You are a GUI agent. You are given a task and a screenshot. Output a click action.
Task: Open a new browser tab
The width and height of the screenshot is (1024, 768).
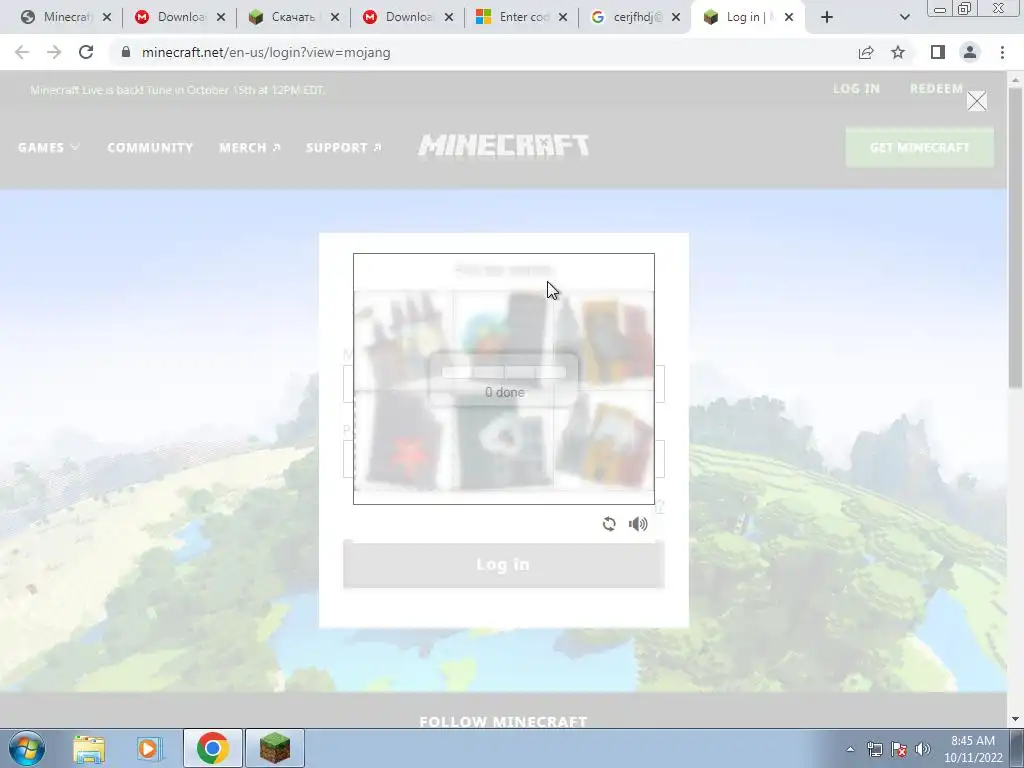click(x=827, y=17)
